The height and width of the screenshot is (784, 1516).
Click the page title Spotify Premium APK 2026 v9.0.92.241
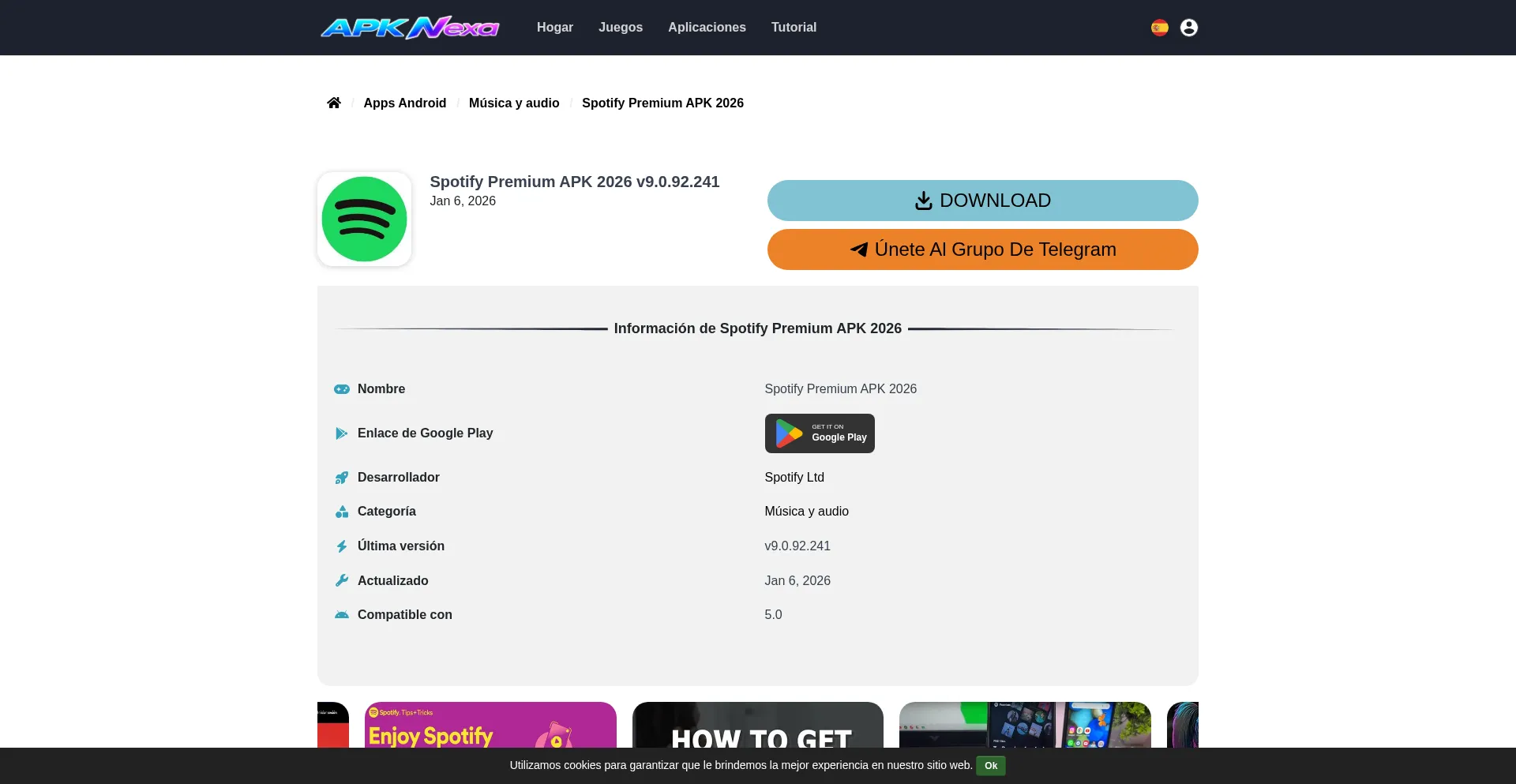tap(574, 182)
